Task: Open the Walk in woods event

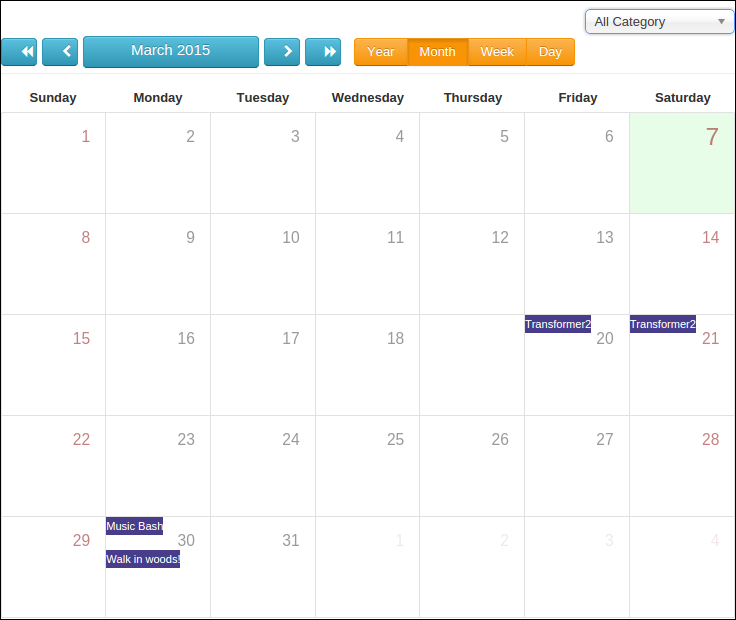Action: pos(143,559)
